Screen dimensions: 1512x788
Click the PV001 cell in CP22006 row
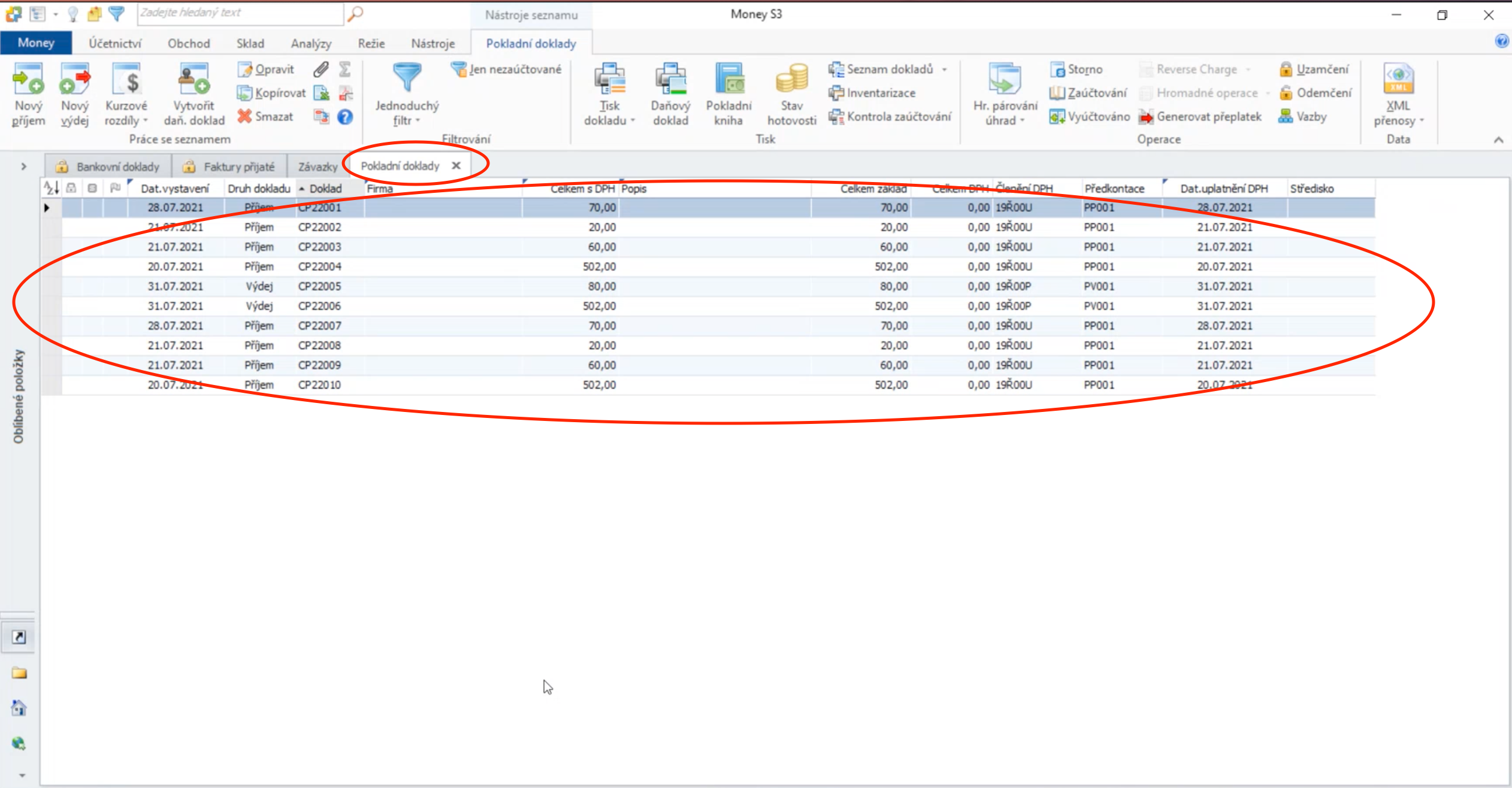(x=1099, y=306)
